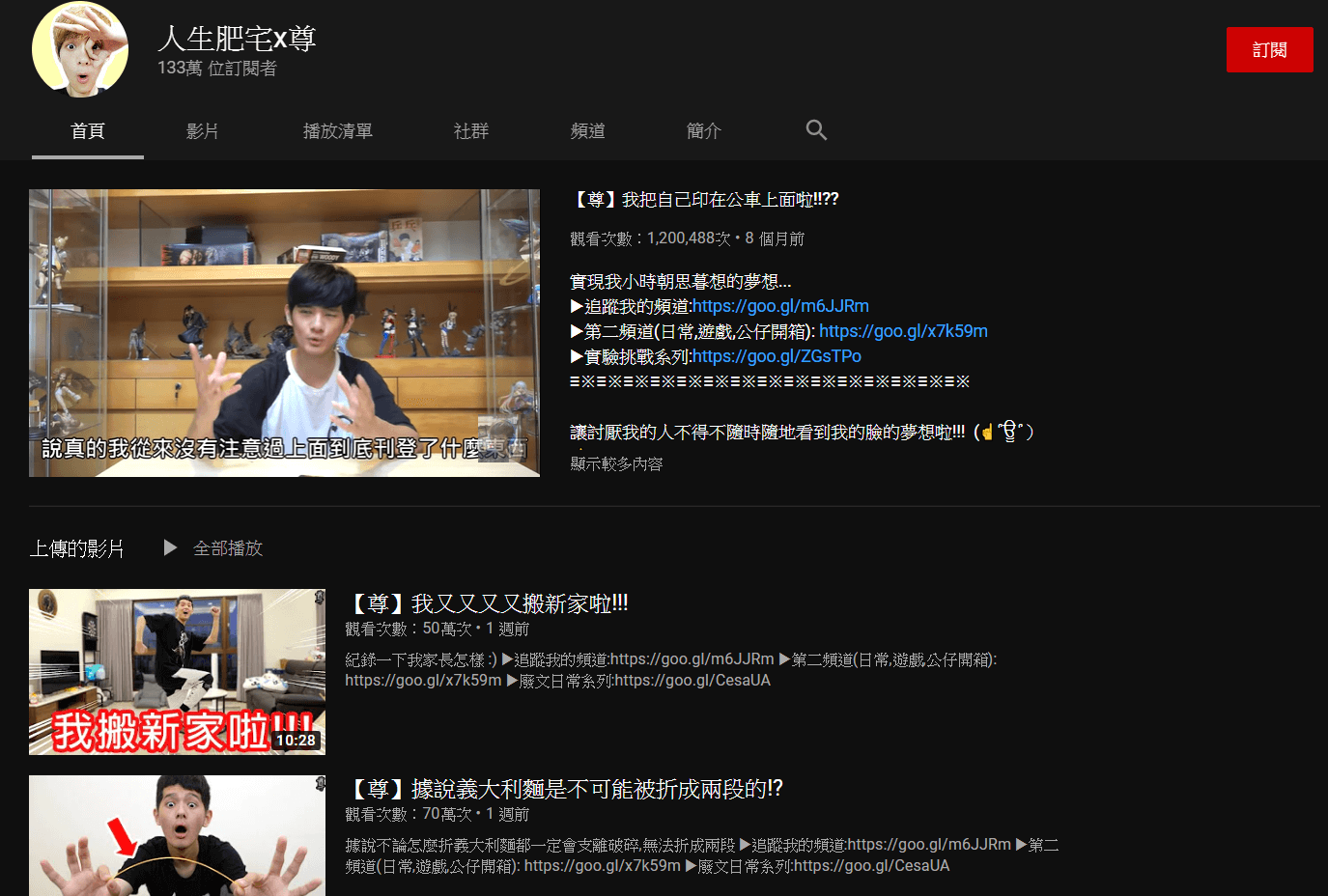Go to the 社群 tab

point(471,131)
